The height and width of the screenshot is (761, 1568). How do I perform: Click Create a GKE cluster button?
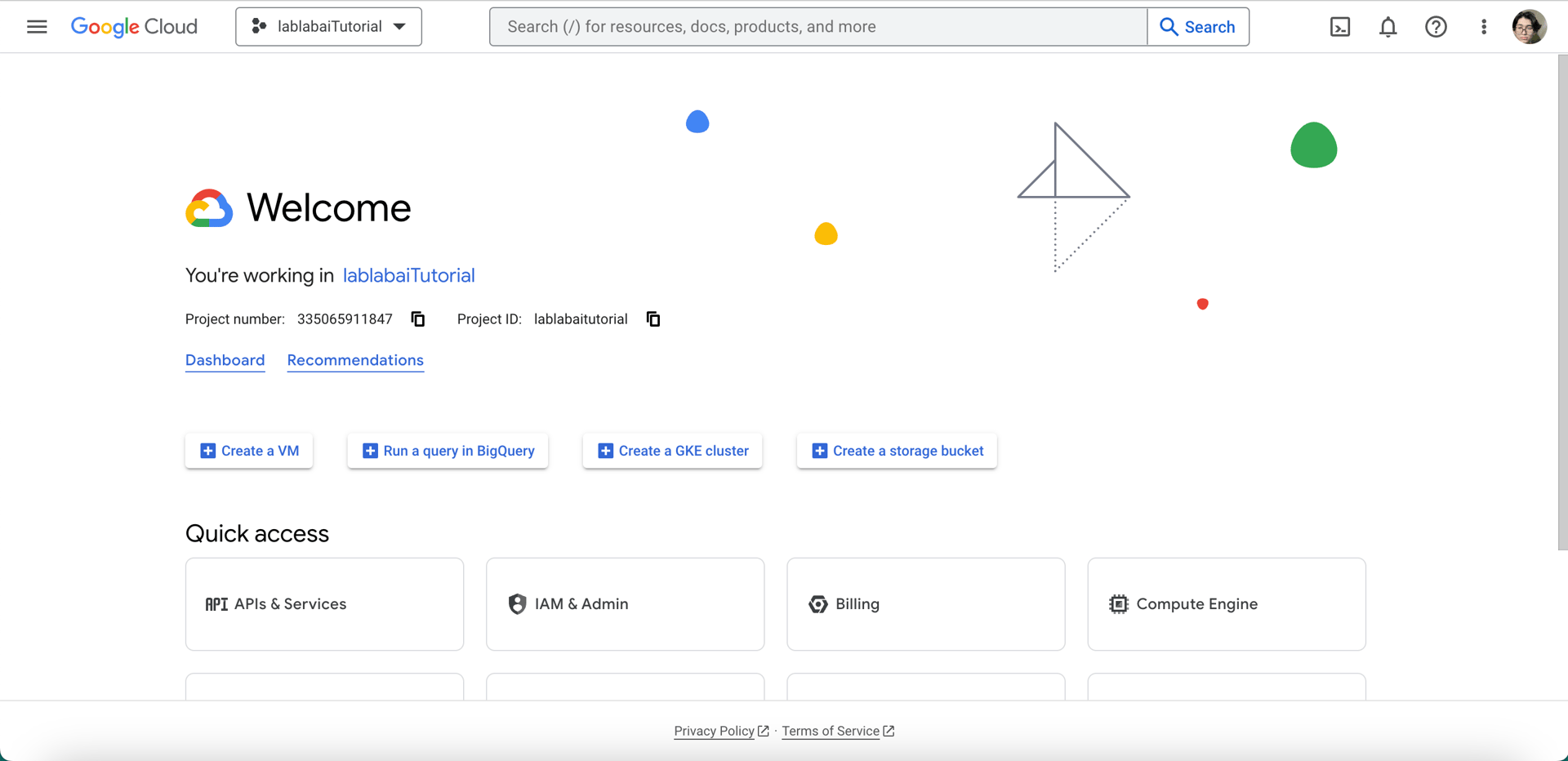[672, 451]
